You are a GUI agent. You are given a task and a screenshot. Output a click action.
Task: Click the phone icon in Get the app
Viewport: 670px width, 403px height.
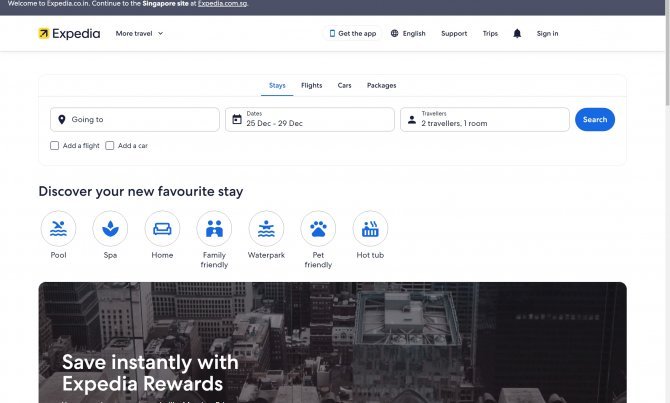tap(332, 33)
